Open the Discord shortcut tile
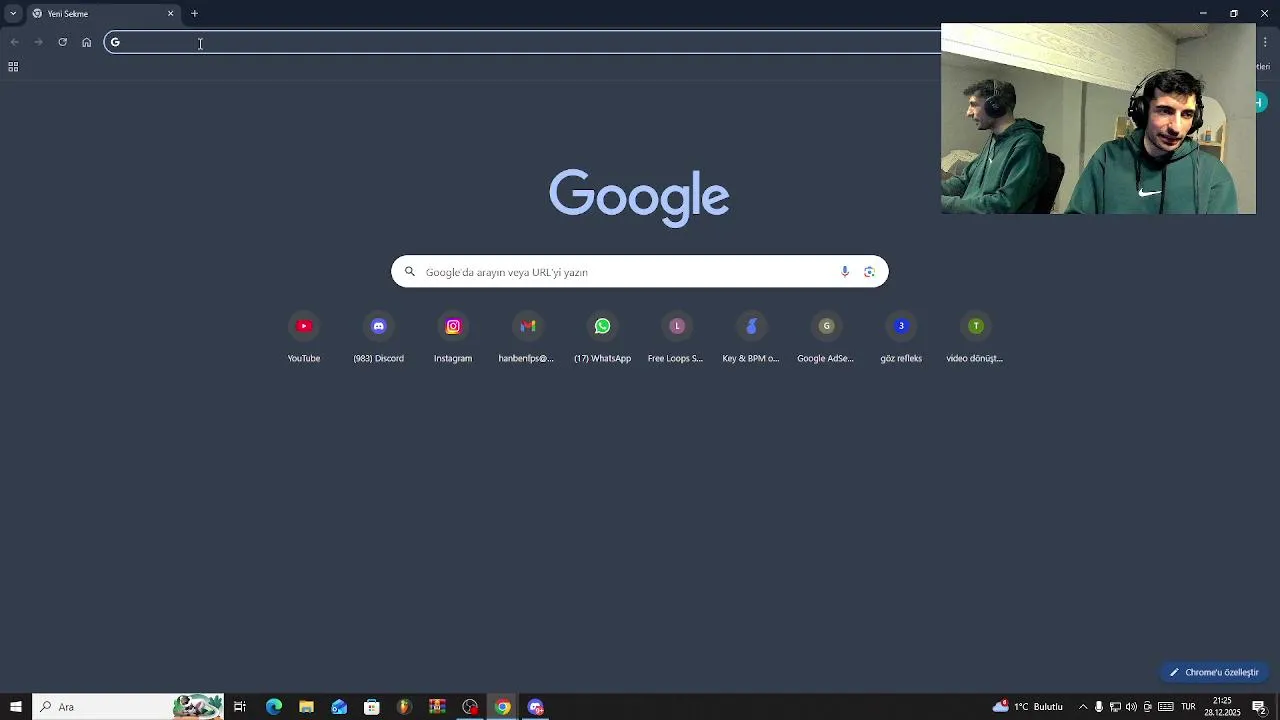The image size is (1280, 720). click(x=378, y=338)
